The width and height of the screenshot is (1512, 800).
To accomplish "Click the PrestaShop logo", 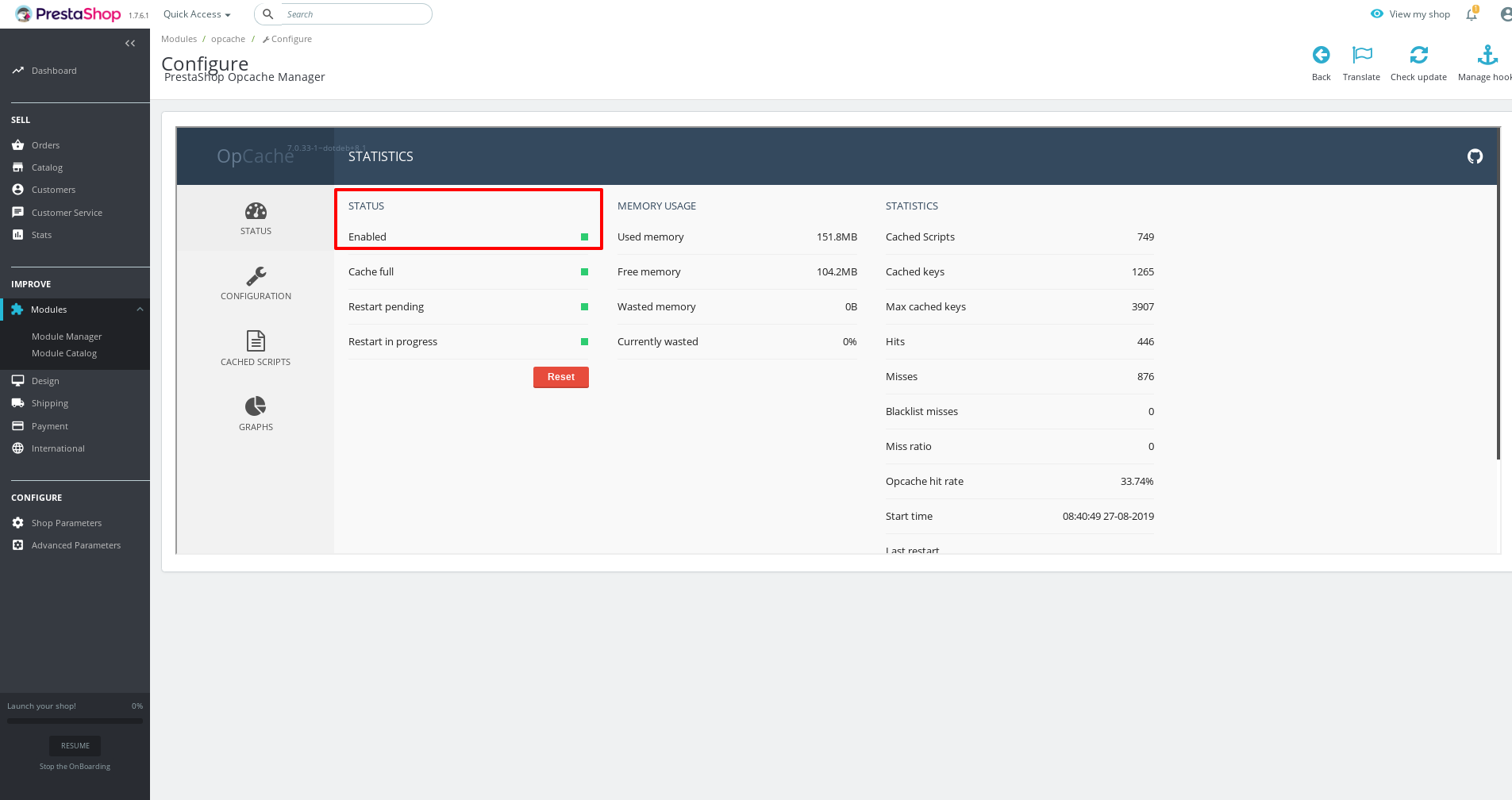I will pyautogui.click(x=68, y=14).
